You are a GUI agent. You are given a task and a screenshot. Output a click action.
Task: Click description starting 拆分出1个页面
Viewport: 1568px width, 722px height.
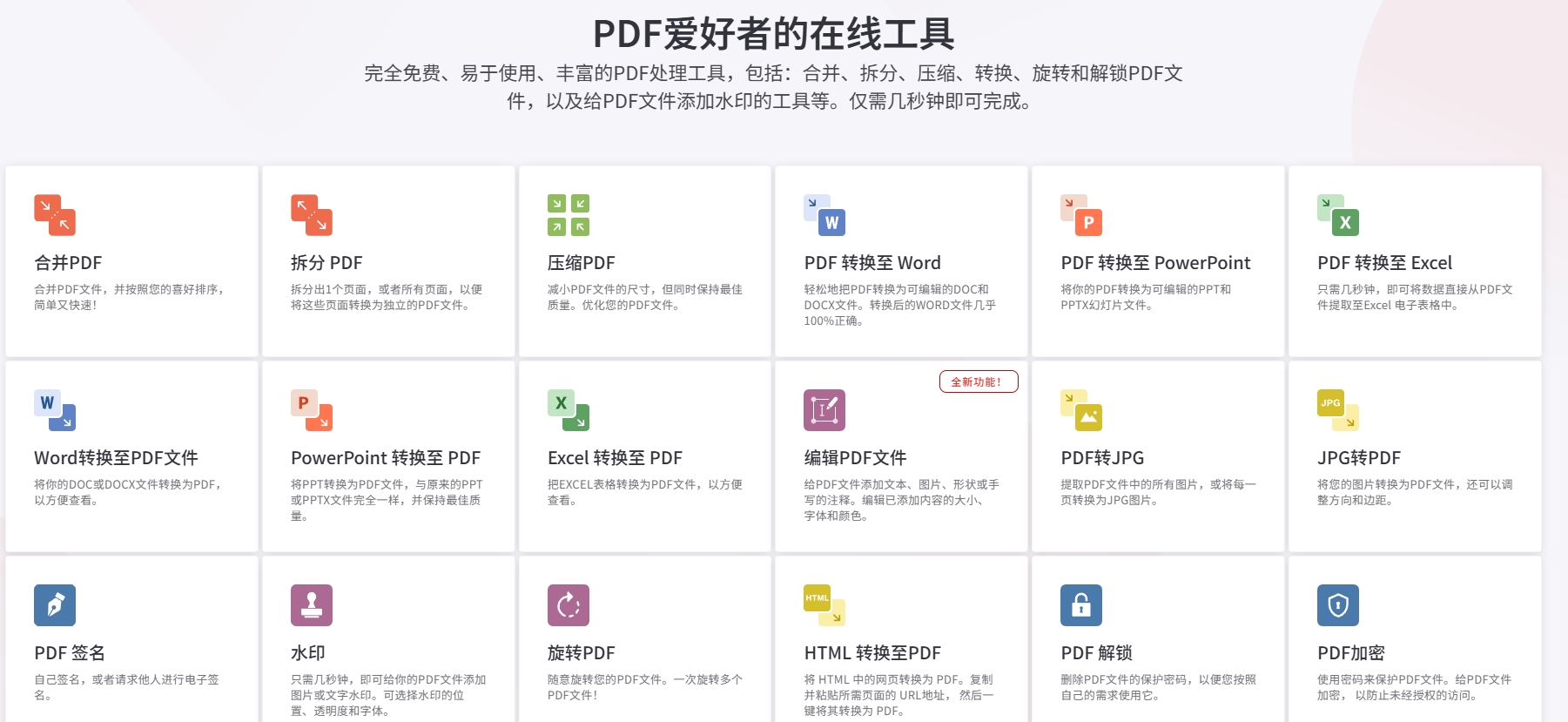click(x=387, y=297)
